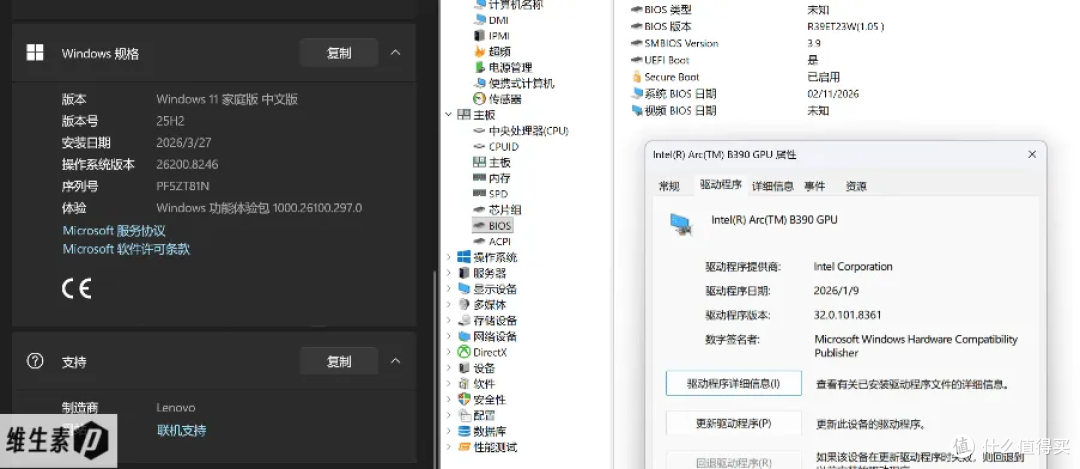The image size is (1080, 469).
Task: Select the 操作系统 Windows icon
Action: (x=464, y=257)
